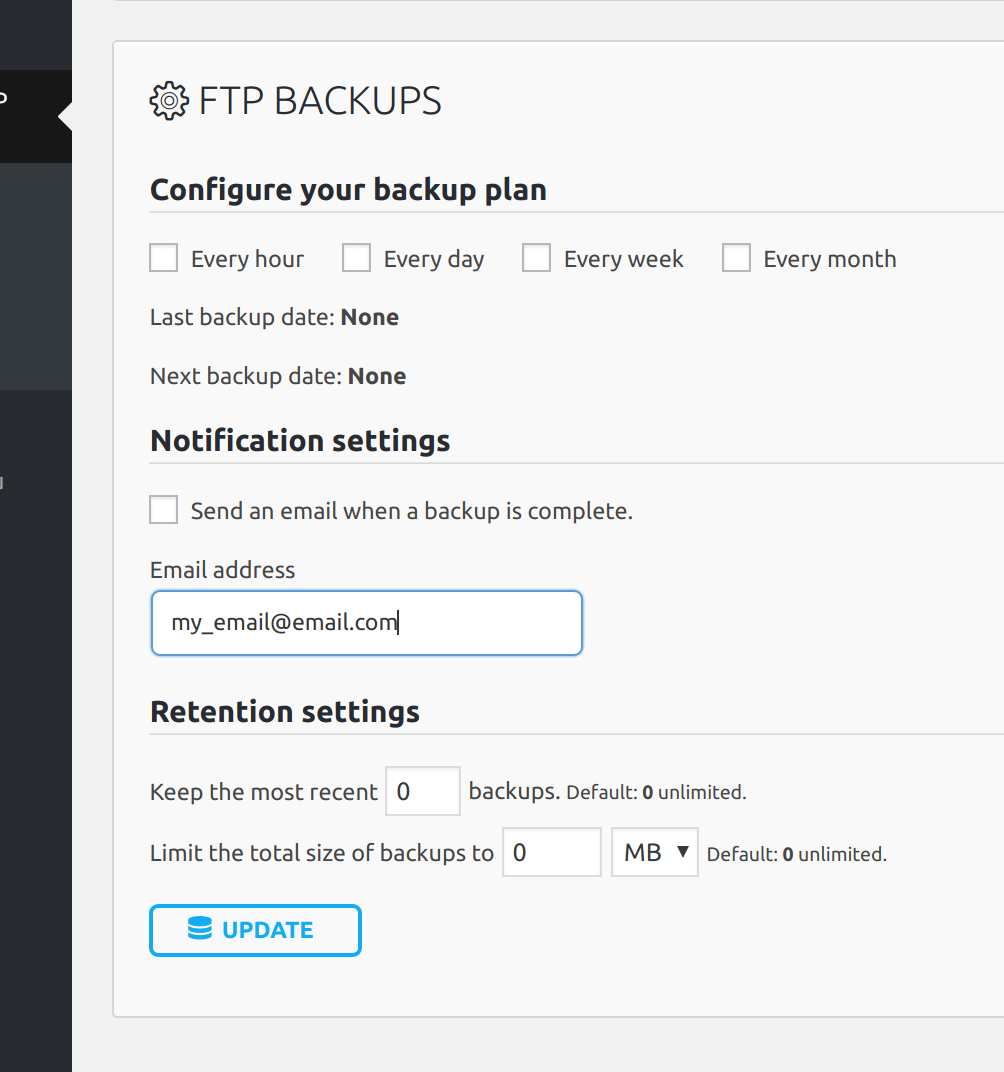Click the Last backup date text
This screenshot has height=1072, width=1004.
274,318
